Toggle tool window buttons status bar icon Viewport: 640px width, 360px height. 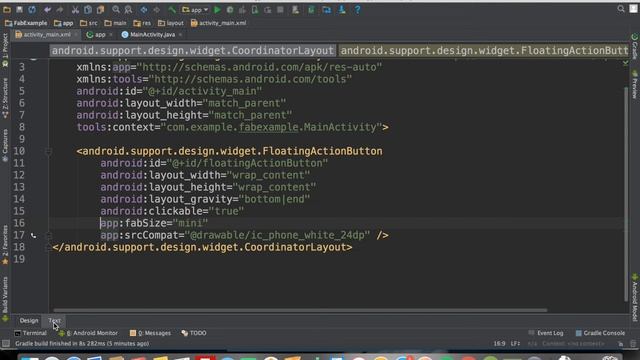(x=5, y=344)
